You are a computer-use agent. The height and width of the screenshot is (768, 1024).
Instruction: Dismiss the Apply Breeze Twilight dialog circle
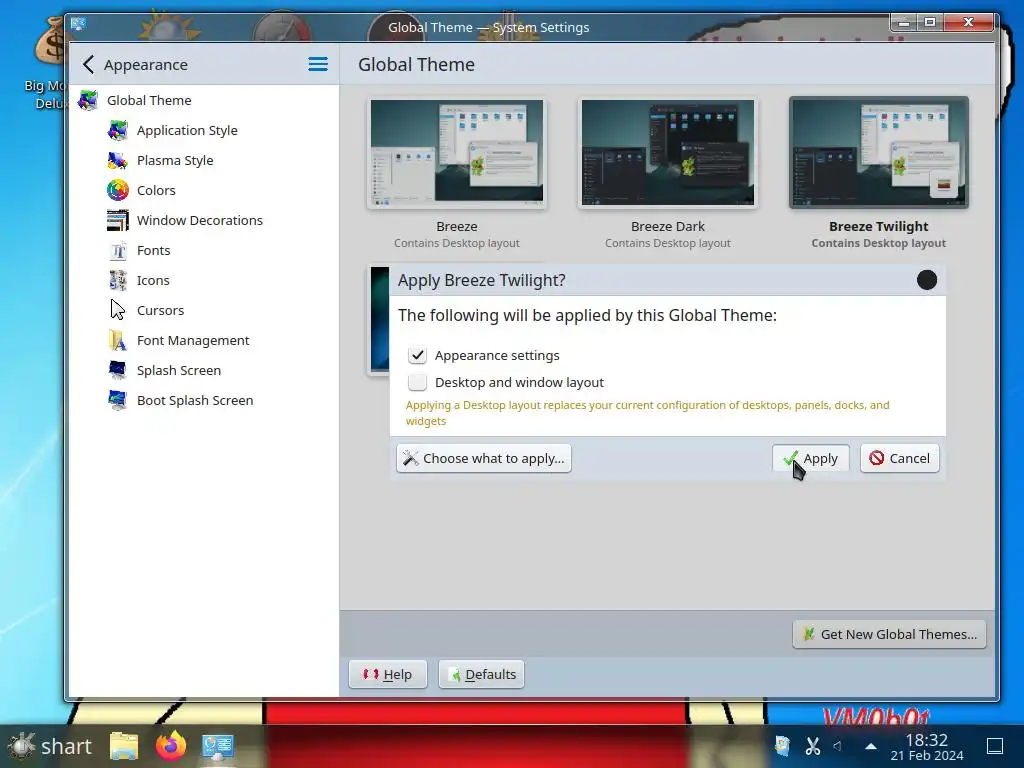coord(927,280)
